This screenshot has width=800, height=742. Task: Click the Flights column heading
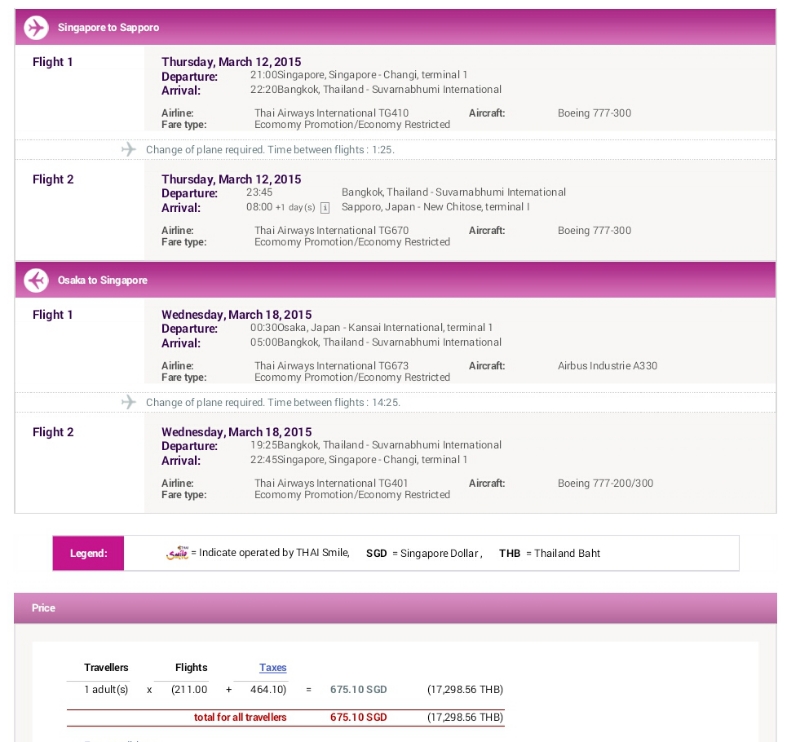[191, 667]
